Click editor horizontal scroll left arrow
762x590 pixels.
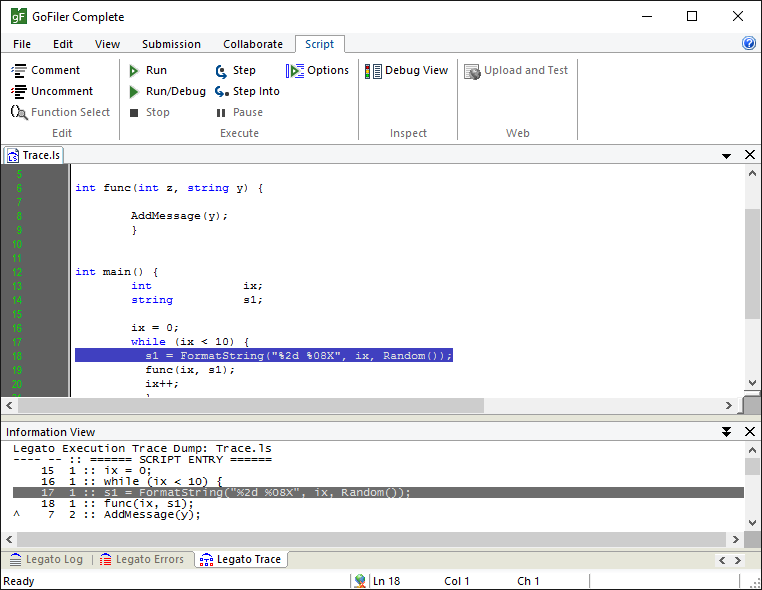[x=9, y=405]
